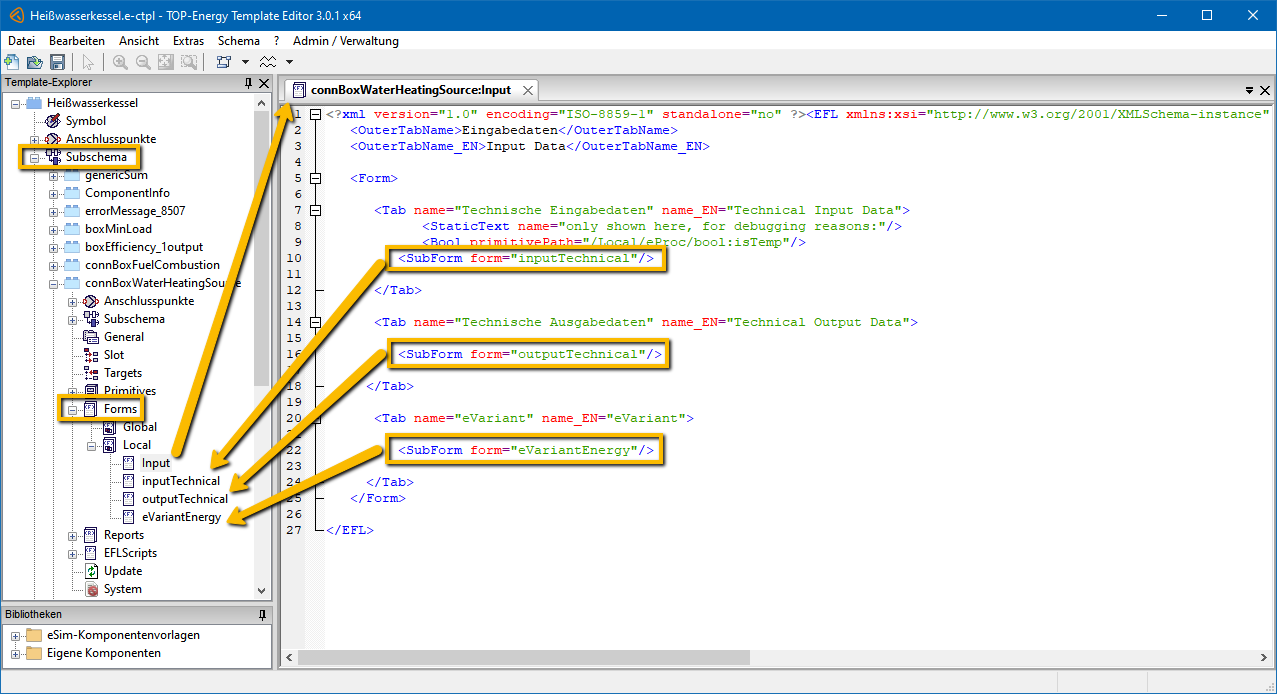Viewport: 1277px width, 694px height.
Task: Click the Slot item icon in tree
Action: (x=92, y=355)
